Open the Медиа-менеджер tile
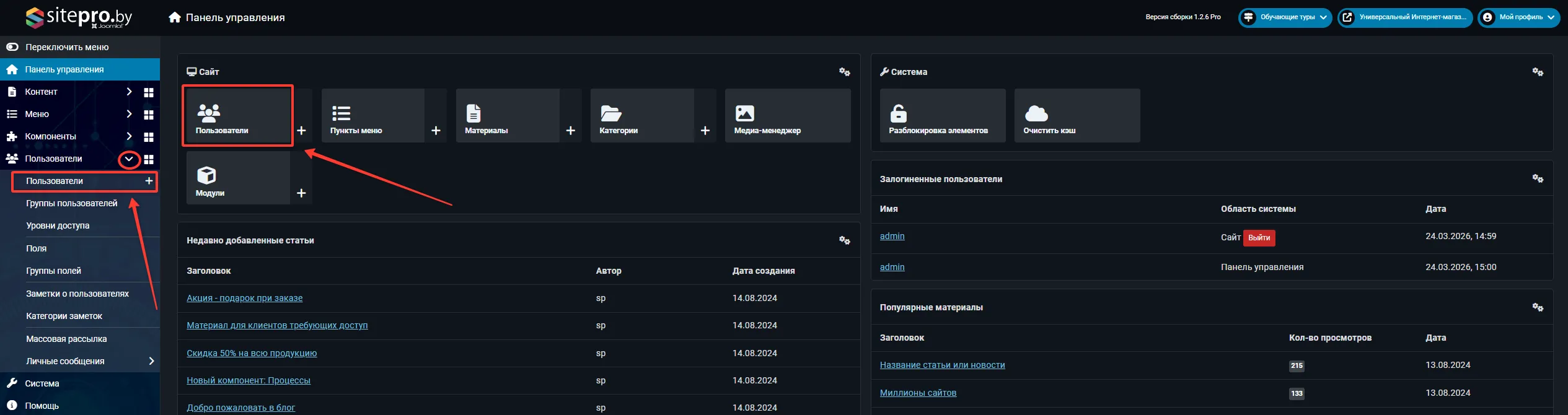 pyautogui.click(x=787, y=116)
